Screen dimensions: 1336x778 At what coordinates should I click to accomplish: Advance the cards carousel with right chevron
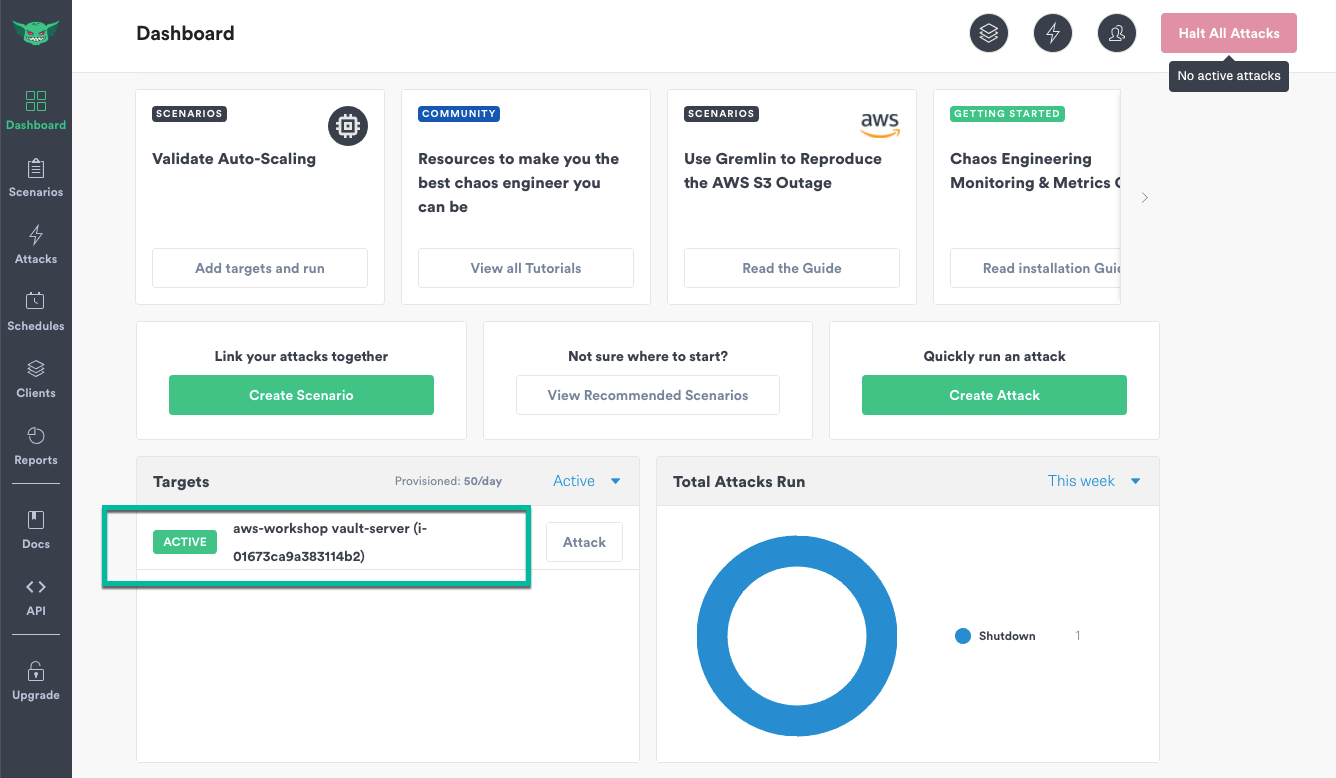click(x=1145, y=198)
